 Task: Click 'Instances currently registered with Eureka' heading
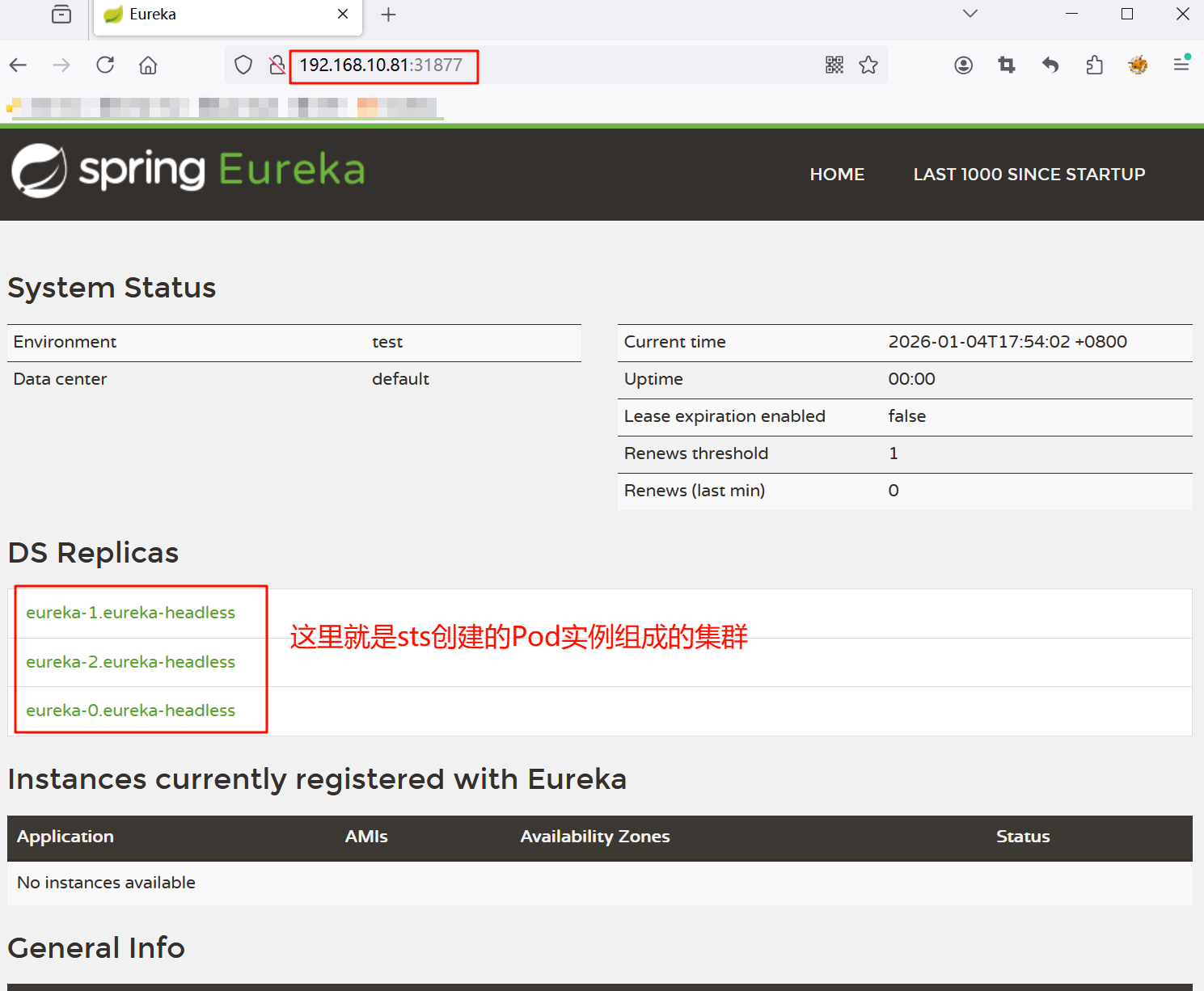coord(317,779)
